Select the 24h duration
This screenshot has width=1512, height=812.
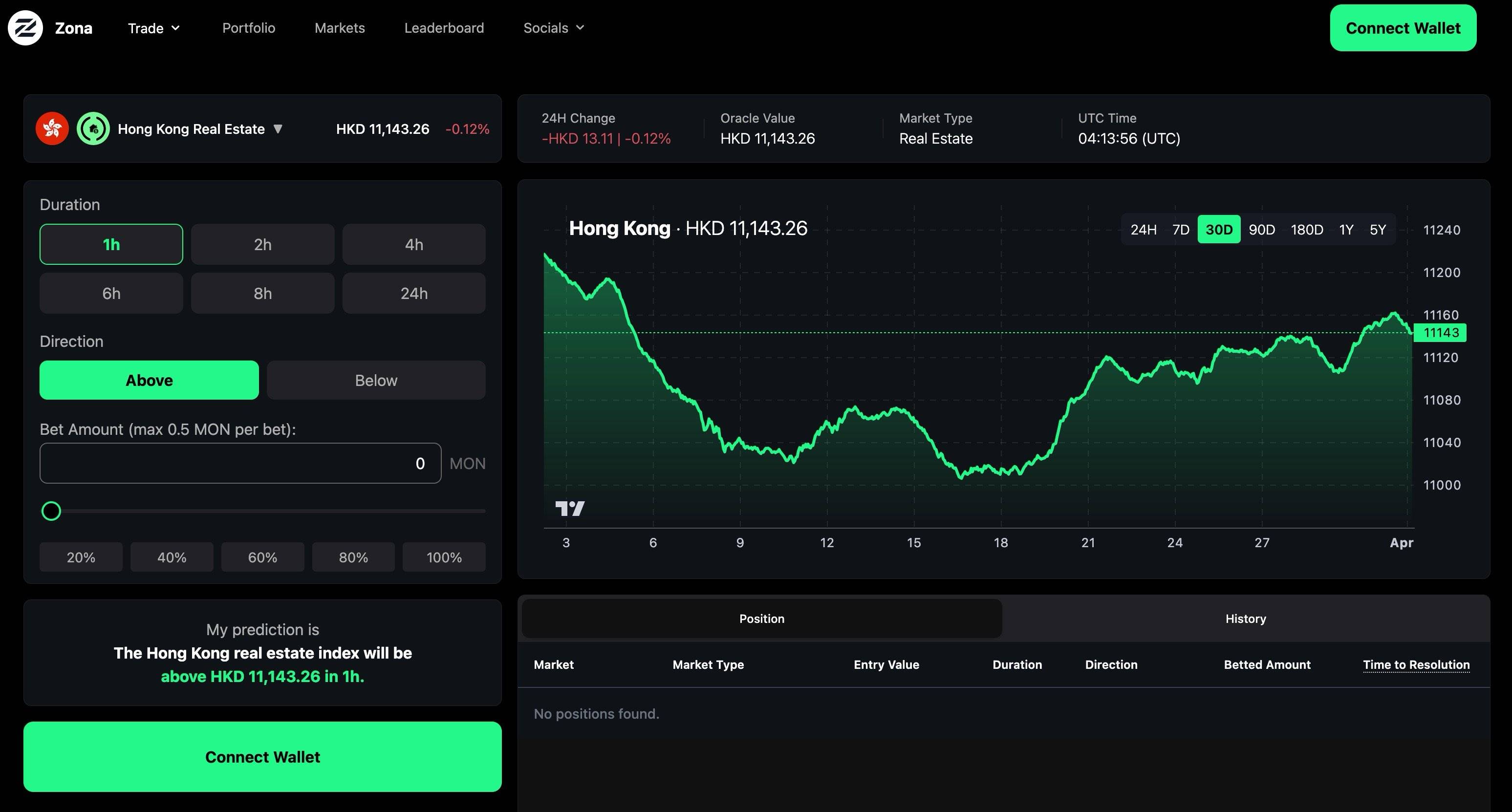click(x=414, y=293)
